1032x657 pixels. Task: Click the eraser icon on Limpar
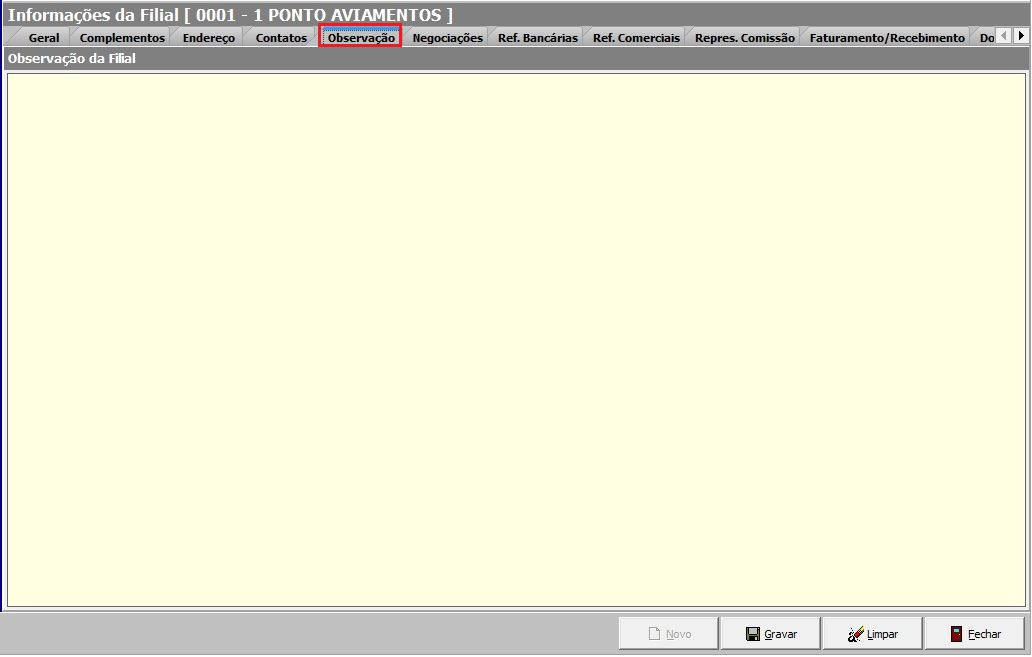point(855,634)
